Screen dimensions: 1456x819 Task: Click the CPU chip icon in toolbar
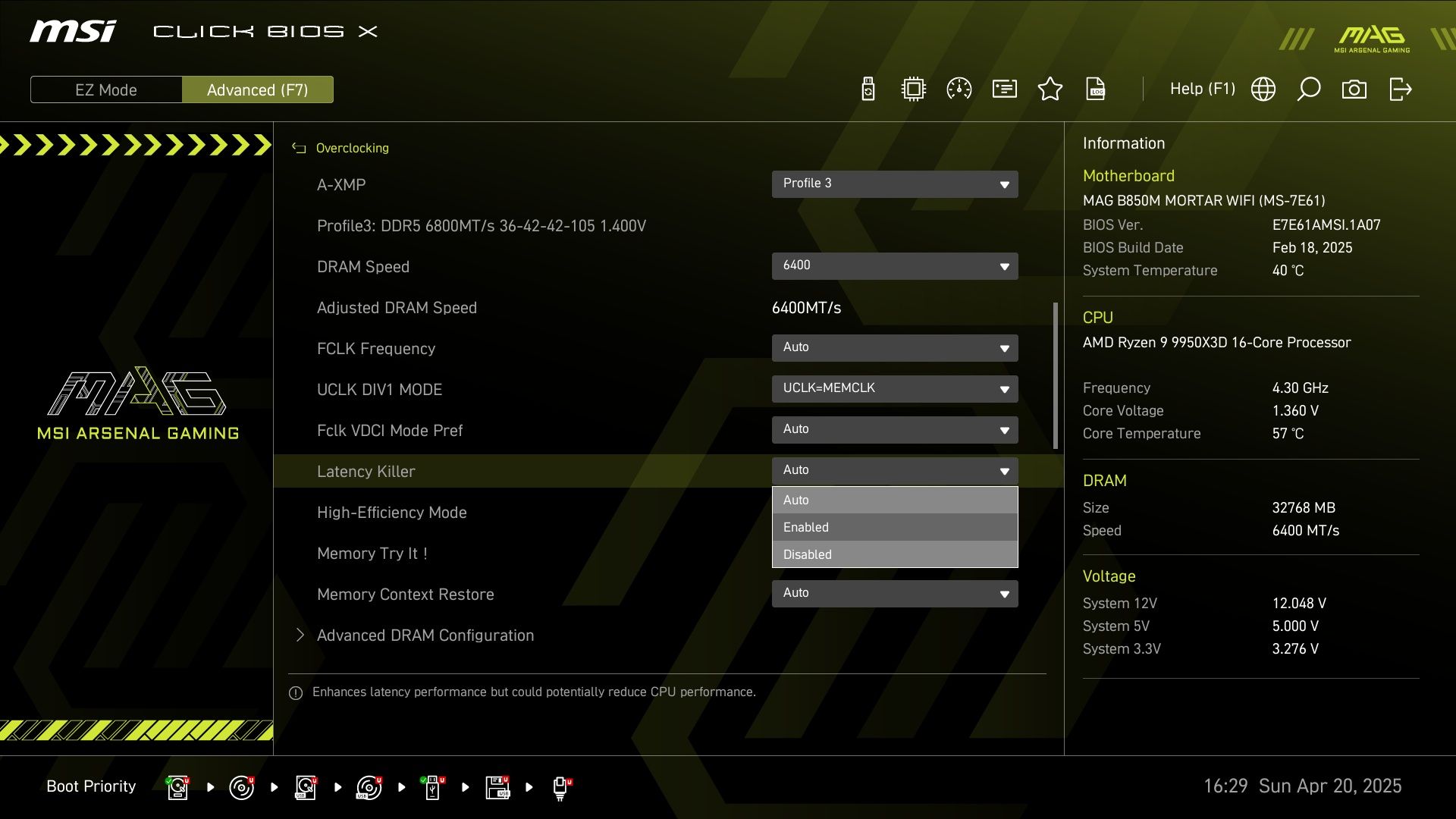pos(914,89)
